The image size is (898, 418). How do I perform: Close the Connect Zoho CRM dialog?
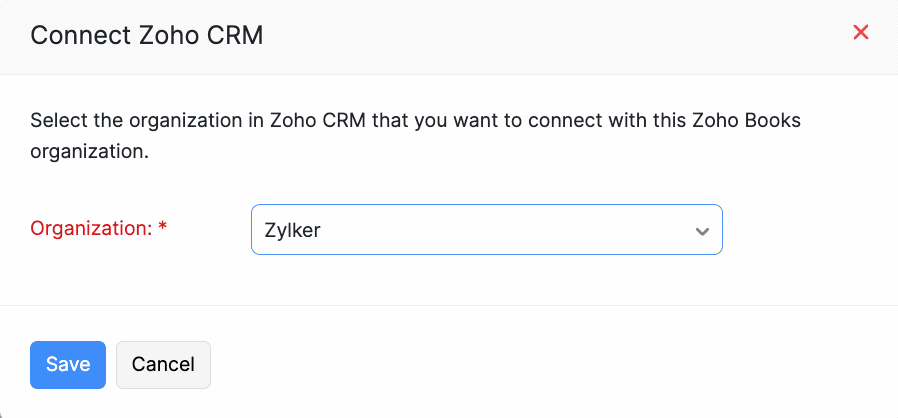point(860,32)
